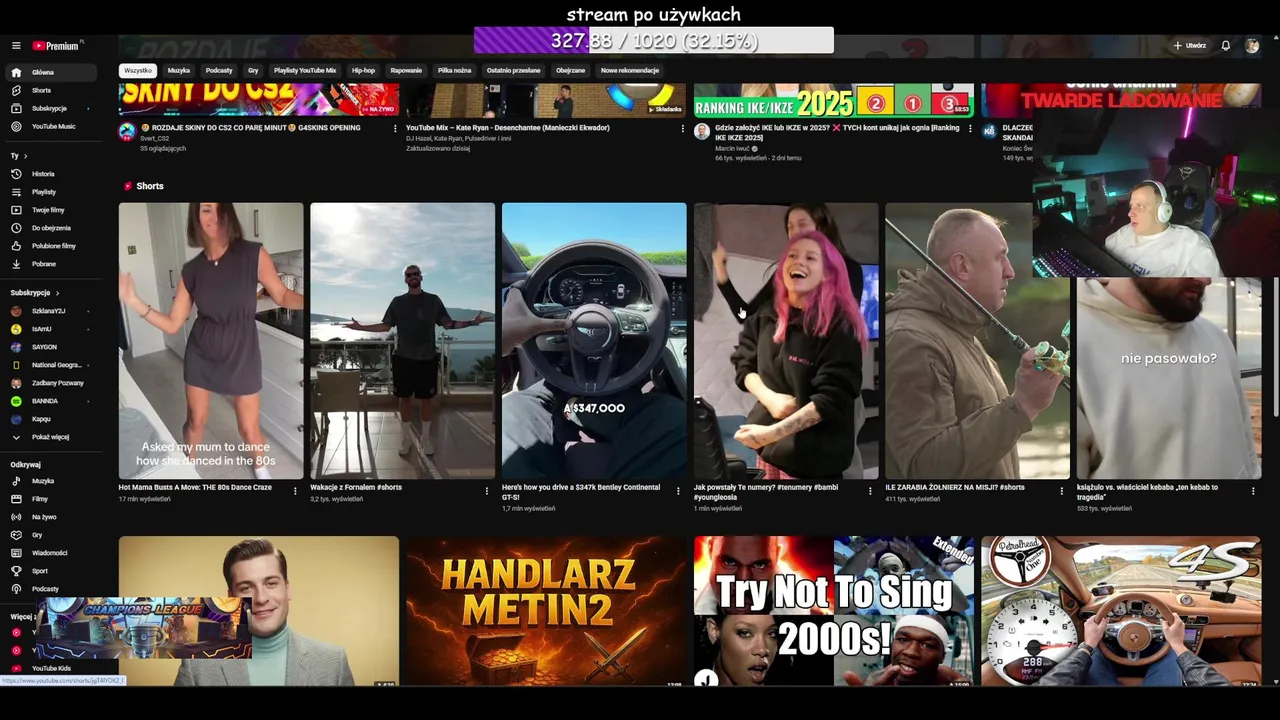Open the Do obejrzenia watch-later icon
The width and height of the screenshot is (1280, 720).
pyautogui.click(x=16, y=228)
